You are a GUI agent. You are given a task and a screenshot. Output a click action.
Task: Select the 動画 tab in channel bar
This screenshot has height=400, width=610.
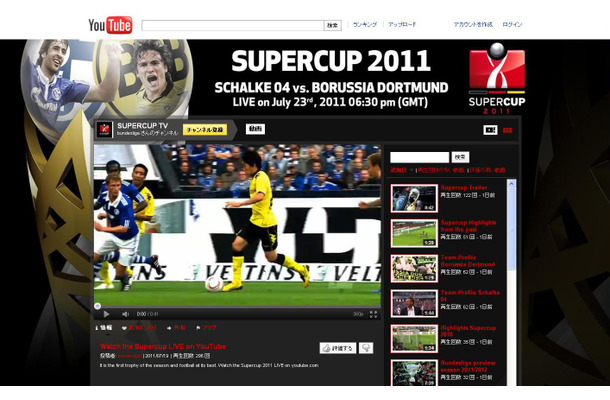tap(255, 129)
